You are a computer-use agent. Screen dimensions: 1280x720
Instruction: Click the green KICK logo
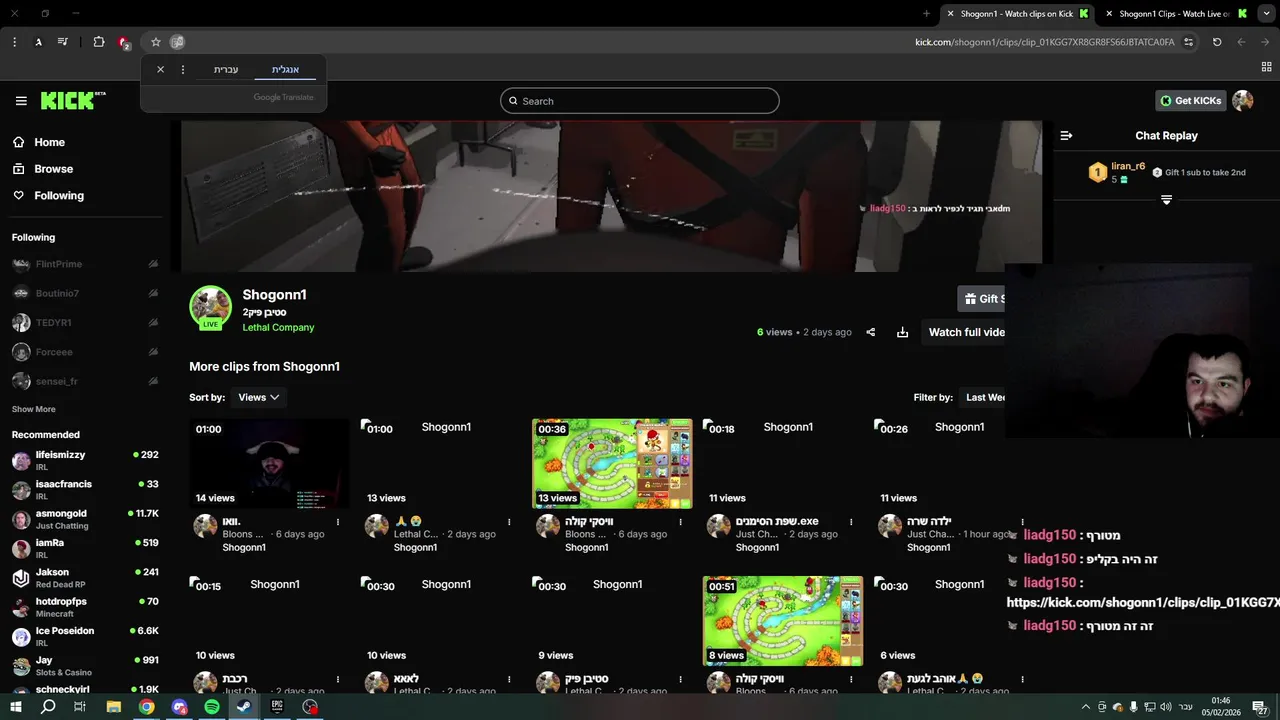click(x=72, y=100)
